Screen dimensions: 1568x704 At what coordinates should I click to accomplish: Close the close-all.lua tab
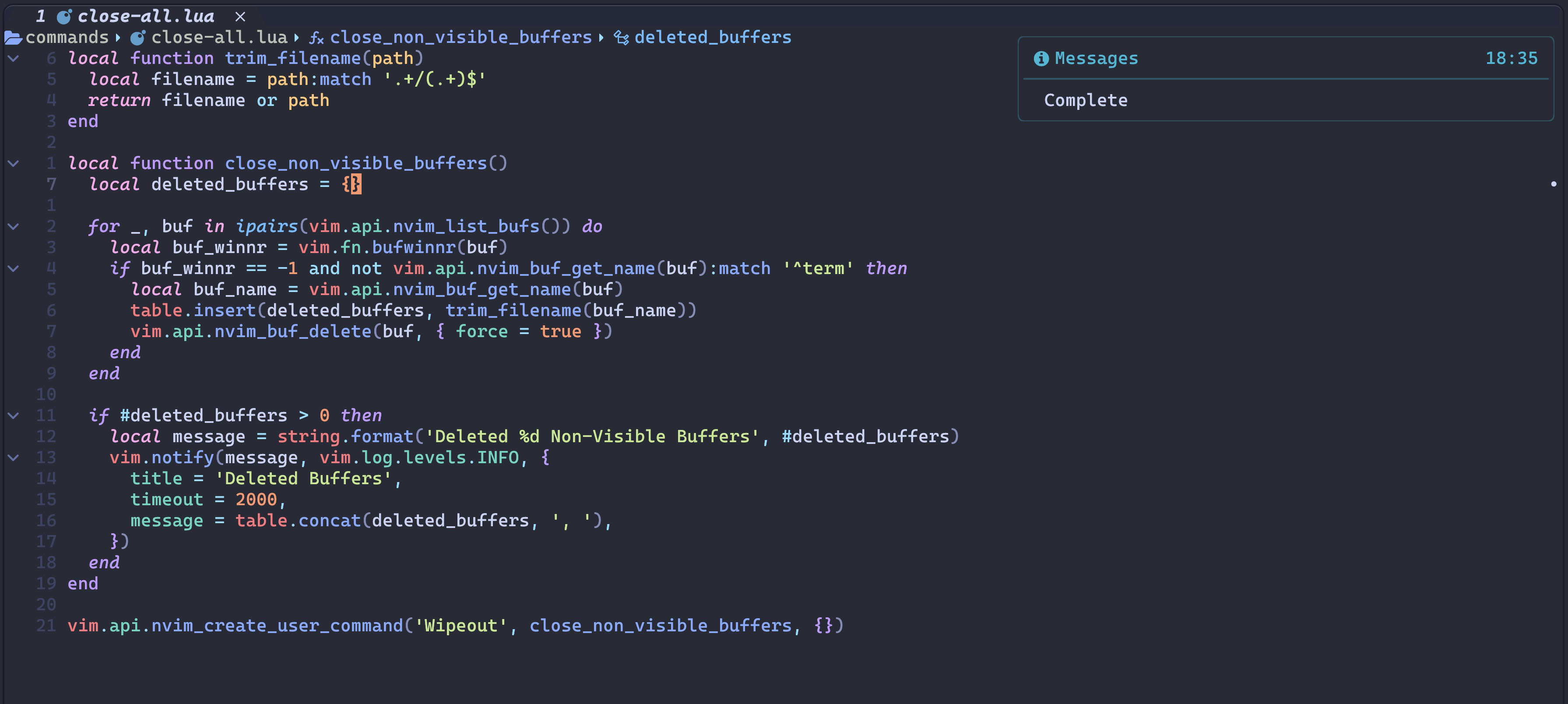[240, 17]
